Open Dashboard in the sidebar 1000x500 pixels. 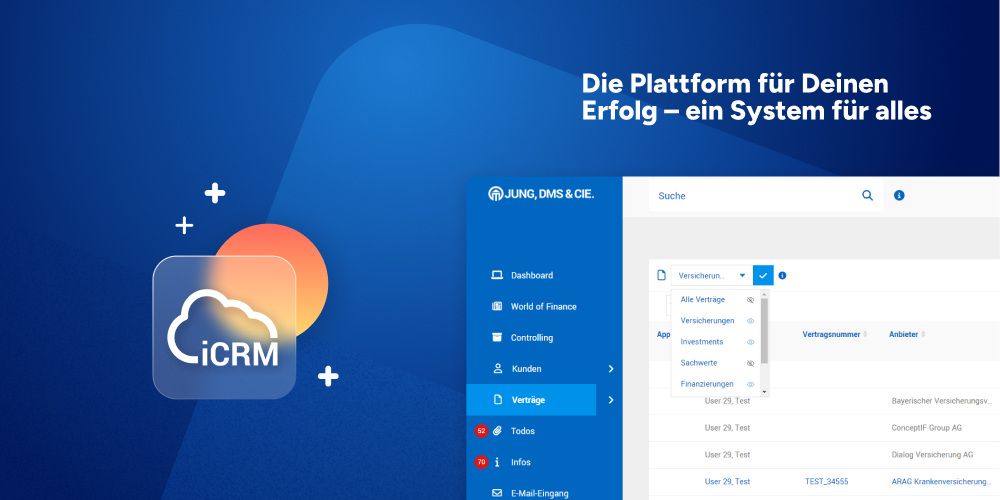pyautogui.click(x=532, y=276)
